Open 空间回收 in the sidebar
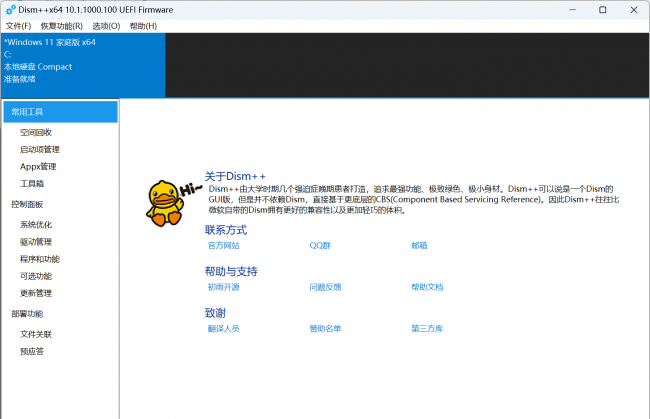 click(x=36, y=132)
